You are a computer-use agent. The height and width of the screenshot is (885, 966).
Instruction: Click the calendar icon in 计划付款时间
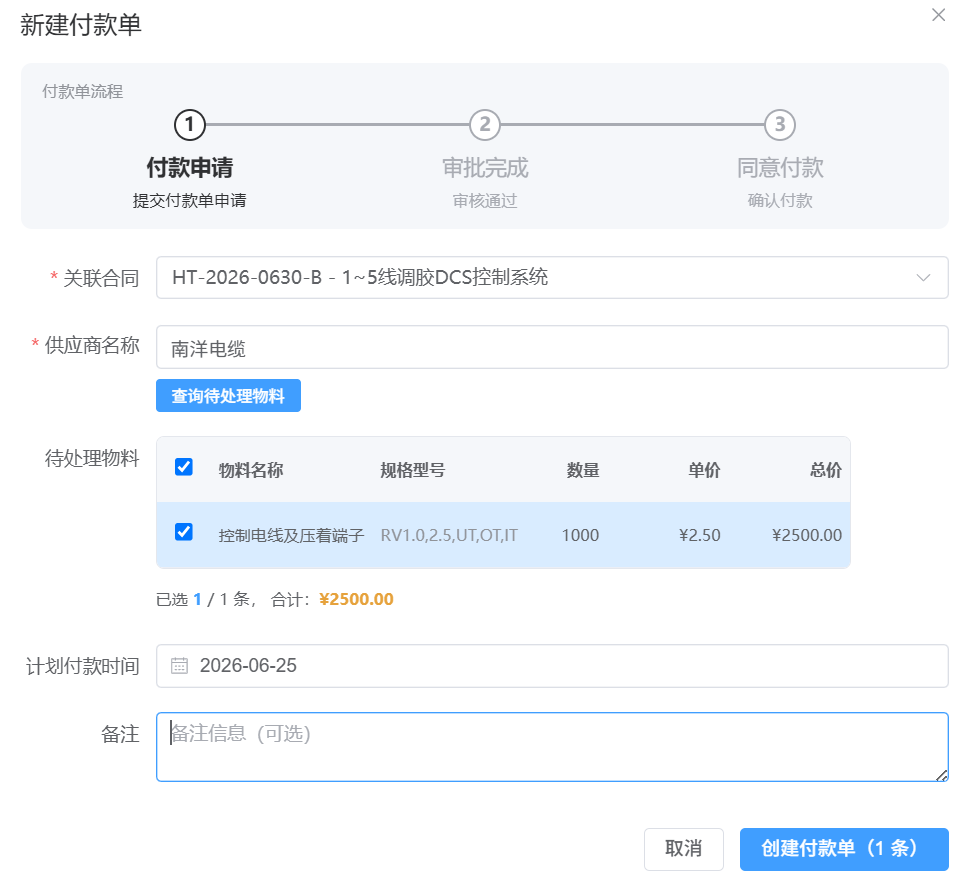click(179, 666)
